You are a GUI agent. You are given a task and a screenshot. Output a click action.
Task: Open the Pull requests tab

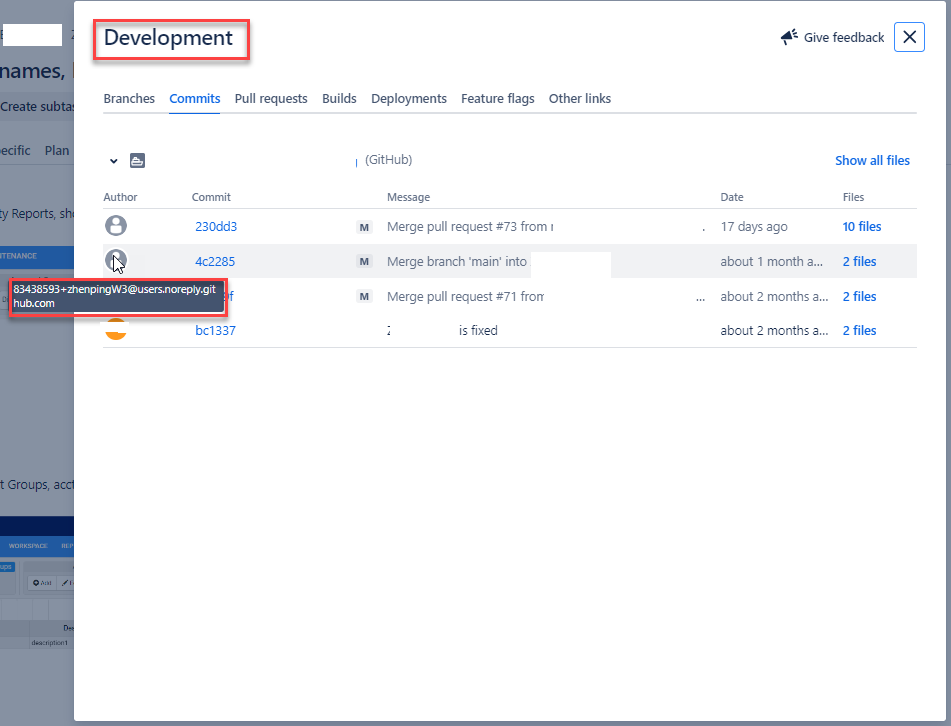271,98
